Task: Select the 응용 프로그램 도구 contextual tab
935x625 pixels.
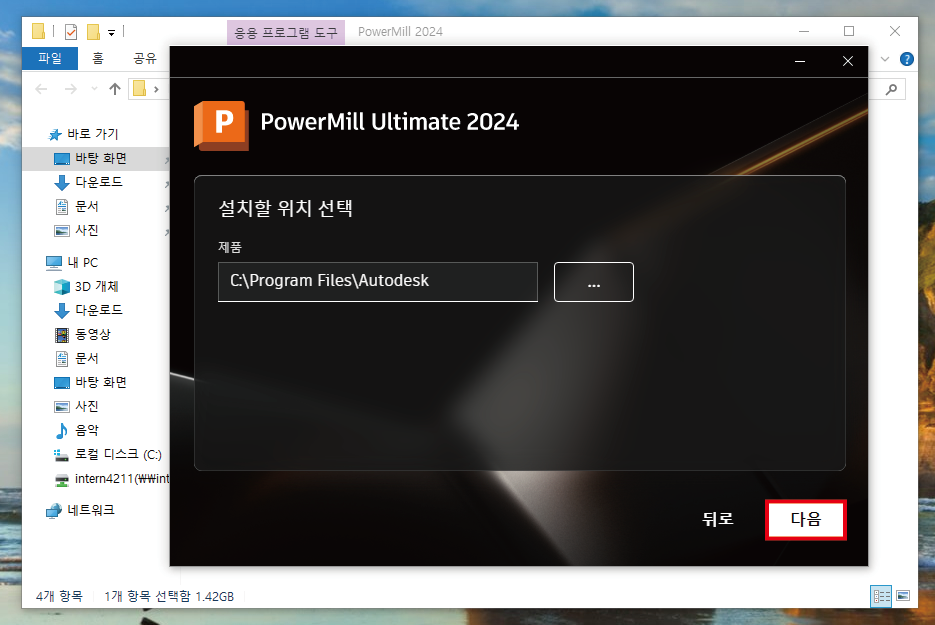Action: pyautogui.click(x=286, y=33)
